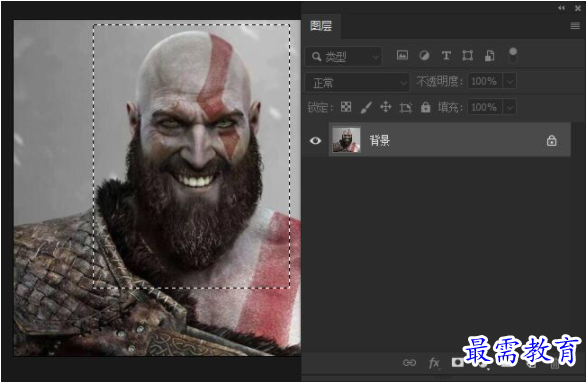Viewport: 587px width, 382px height.
Task: Filter for pixel layers icon
Action: 402,55
